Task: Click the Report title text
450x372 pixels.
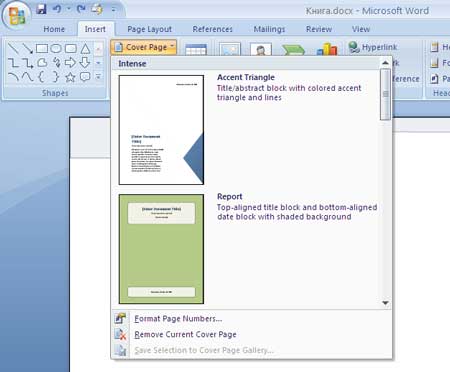Action: point(230,196)
